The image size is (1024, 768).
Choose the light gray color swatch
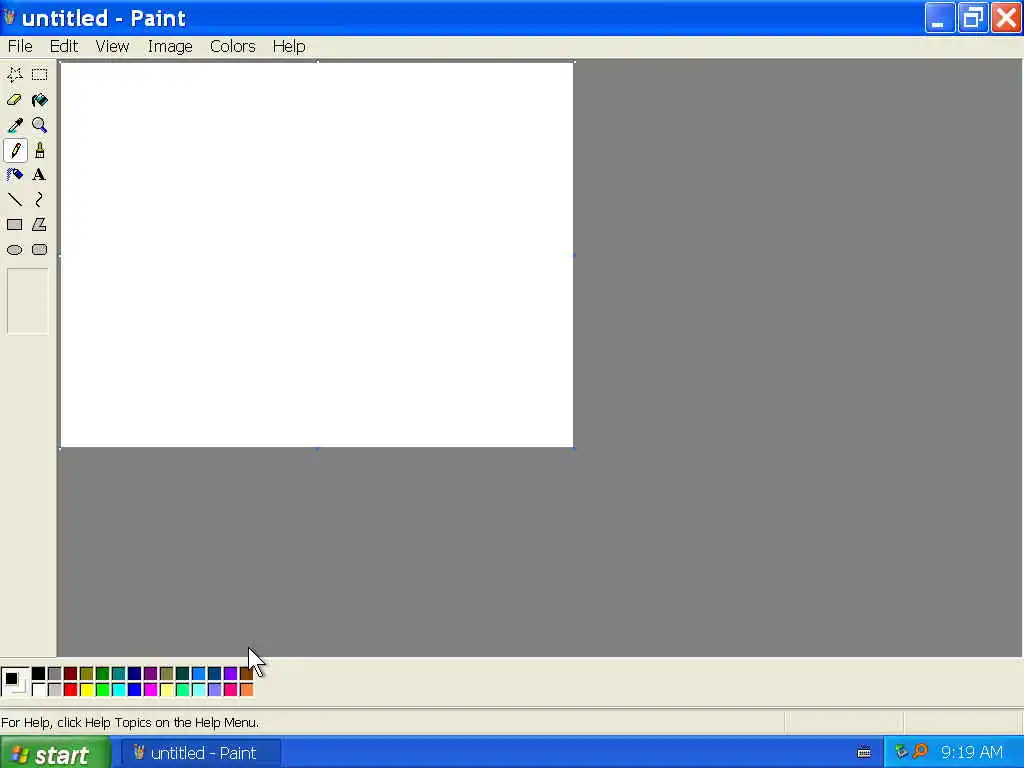[55, 690]
